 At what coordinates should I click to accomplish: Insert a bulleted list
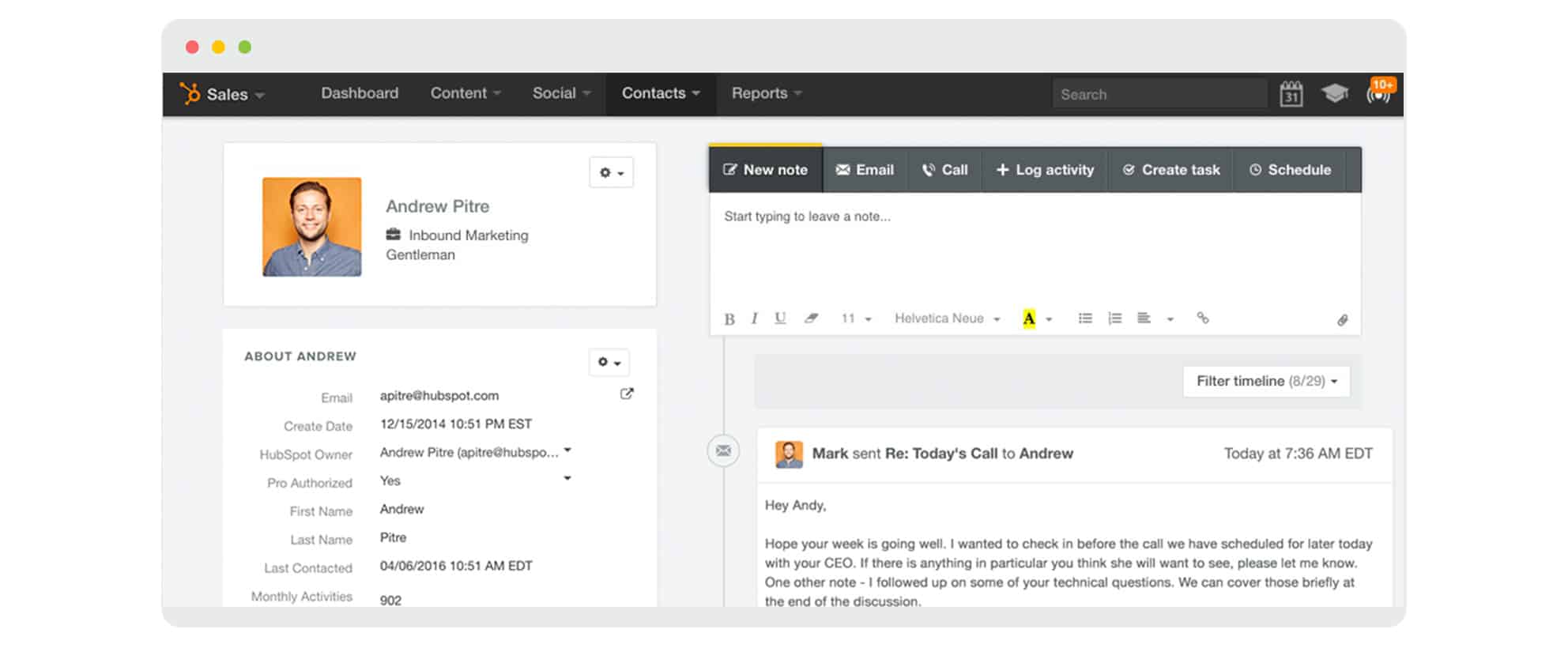coord(1085,318)
